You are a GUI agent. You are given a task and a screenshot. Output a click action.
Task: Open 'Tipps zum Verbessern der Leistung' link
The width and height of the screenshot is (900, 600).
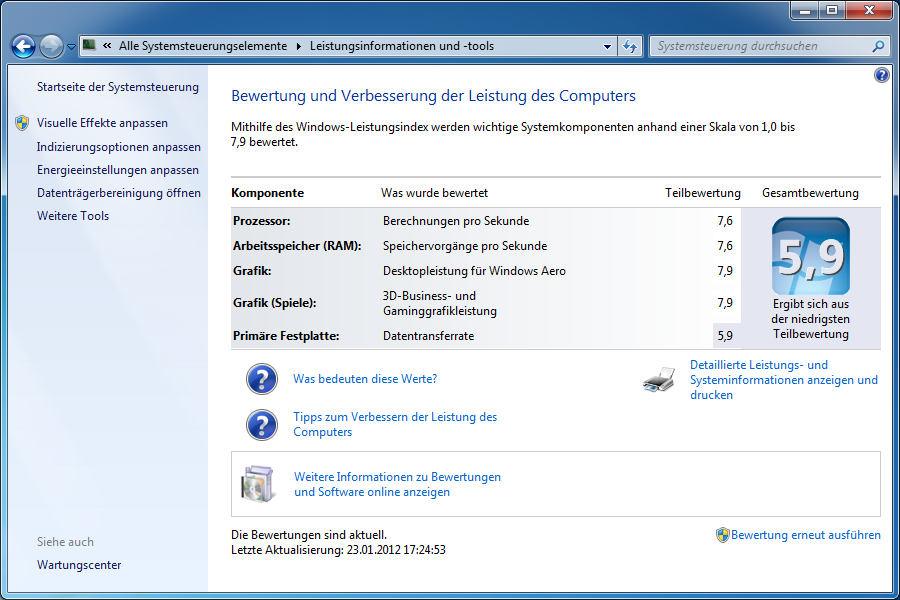pos(395,424)
